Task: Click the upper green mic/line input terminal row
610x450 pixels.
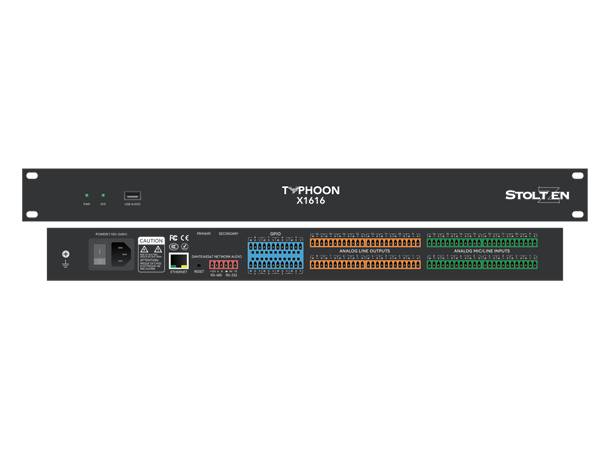Action: tap(482, 243)
